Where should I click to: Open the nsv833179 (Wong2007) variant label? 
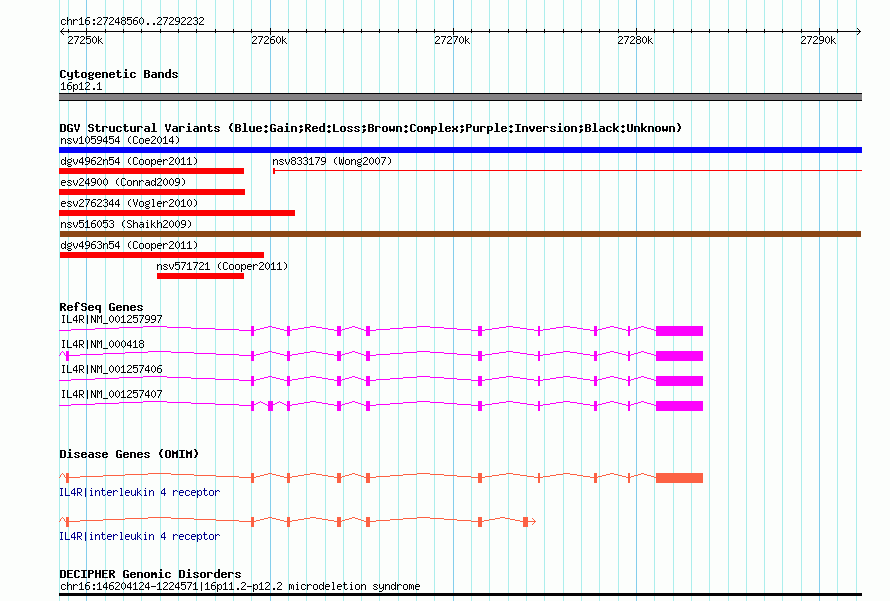point(332,161)
